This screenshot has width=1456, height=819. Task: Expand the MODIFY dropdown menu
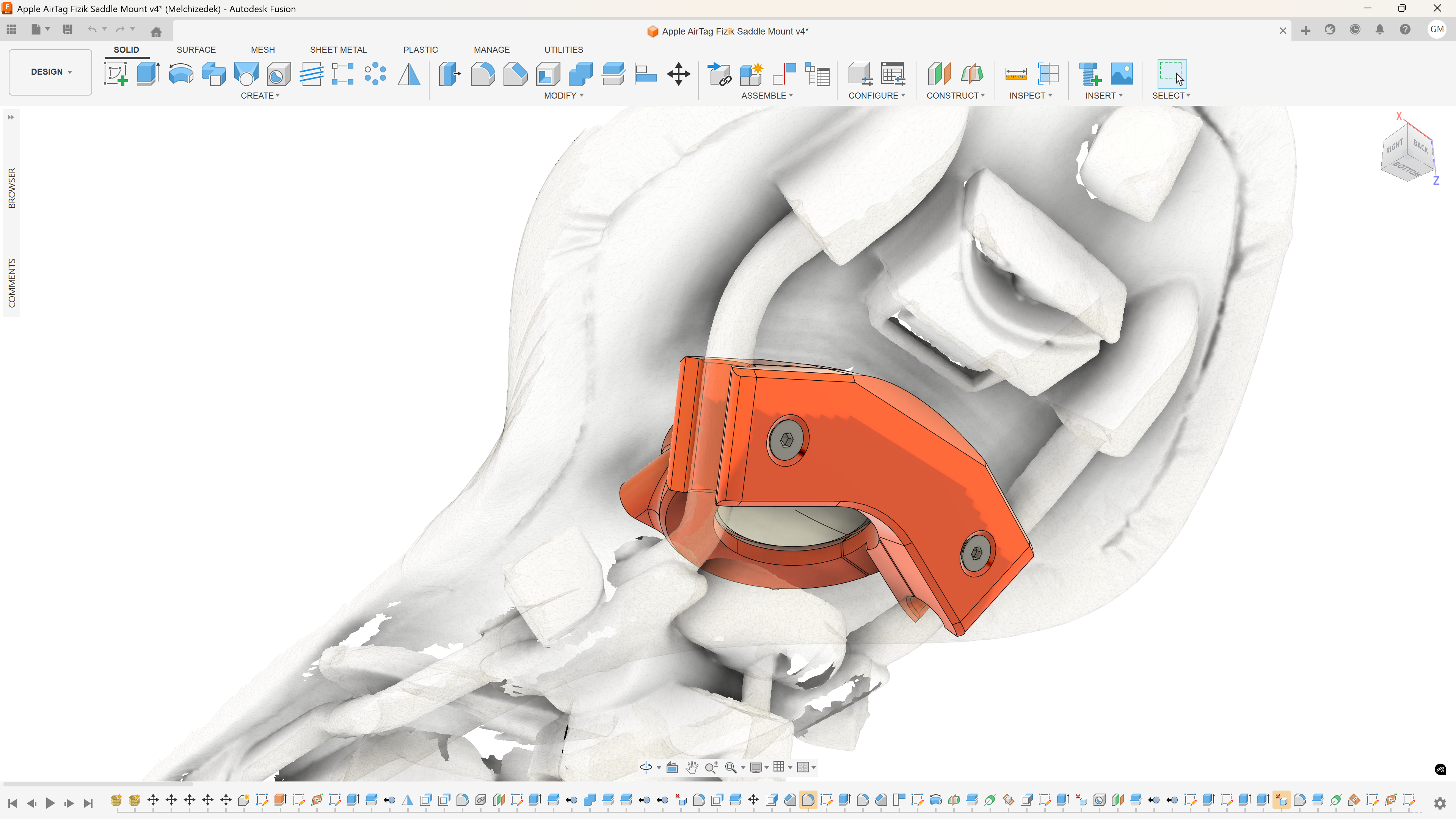563,96
